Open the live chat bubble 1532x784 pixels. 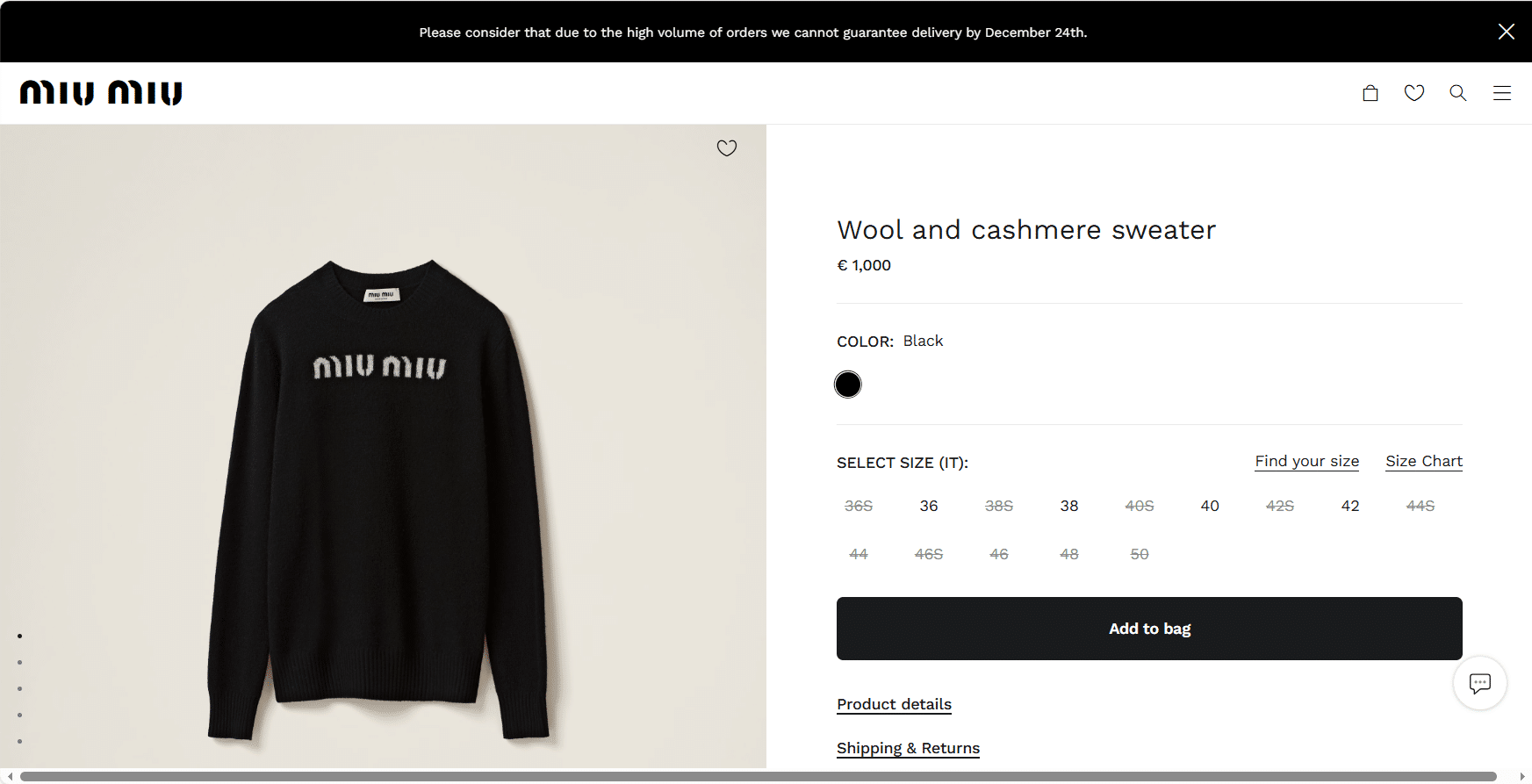pos(1479,683)
